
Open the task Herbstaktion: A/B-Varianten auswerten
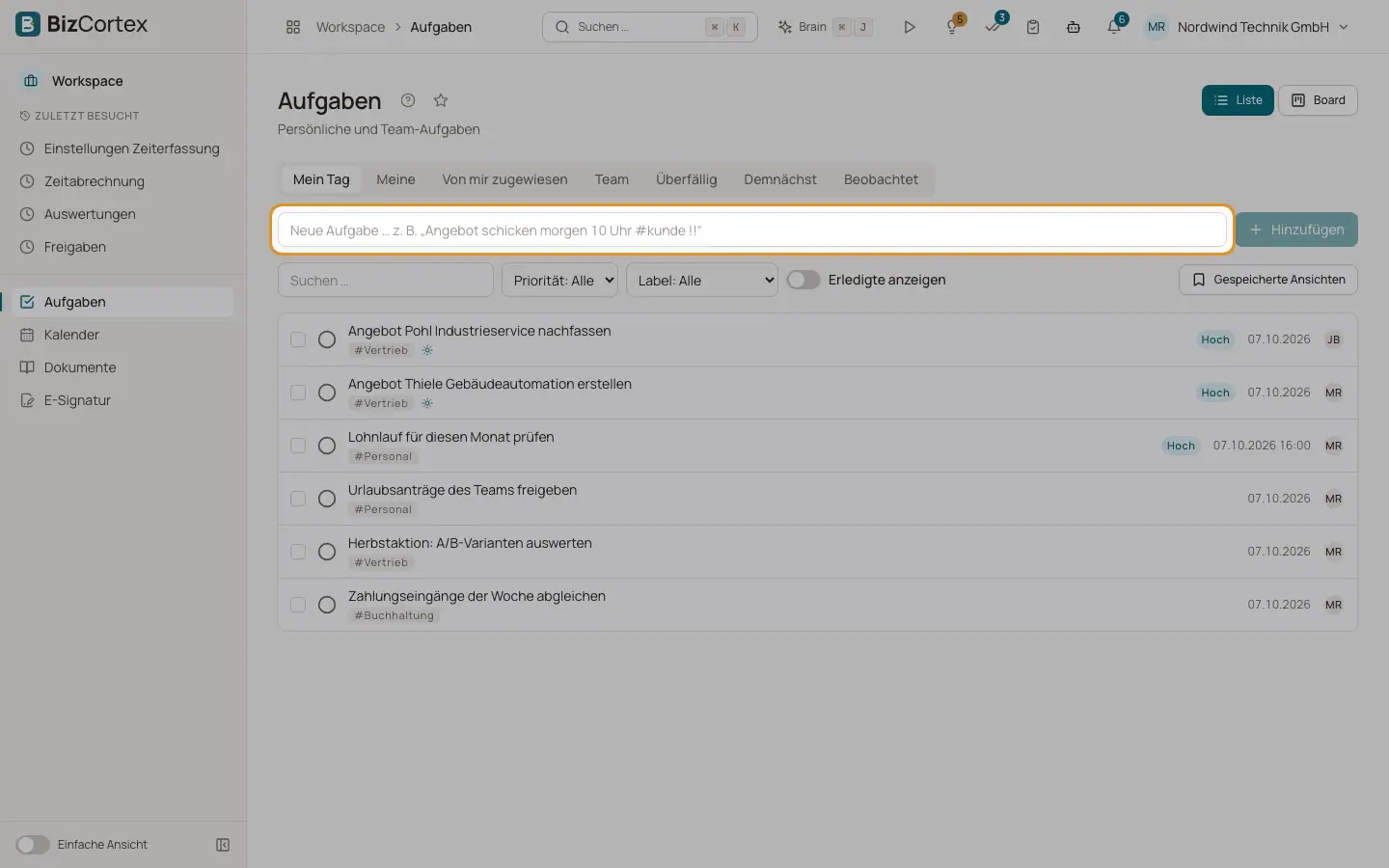click(470, 543)
